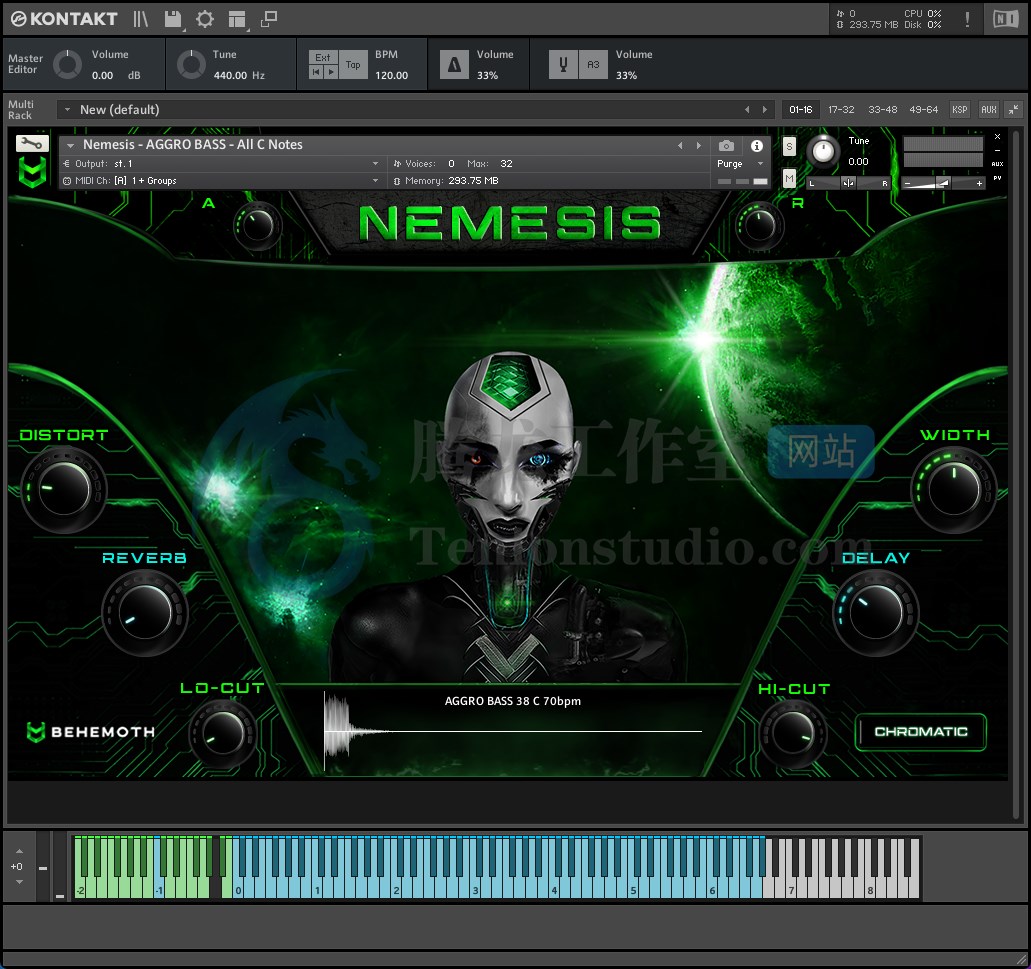Click the instrument pan L-R slider
Screen dimensions: 1031x969
[x=848, y=183]
